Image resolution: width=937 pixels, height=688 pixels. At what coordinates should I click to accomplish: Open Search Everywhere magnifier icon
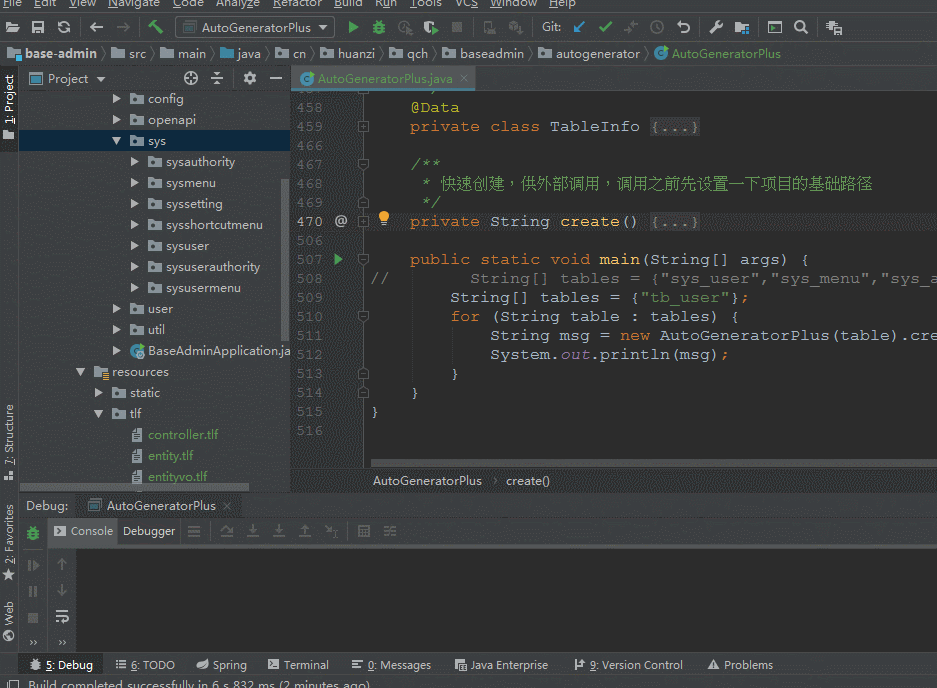pyautogui.click(x=801, y=27)
